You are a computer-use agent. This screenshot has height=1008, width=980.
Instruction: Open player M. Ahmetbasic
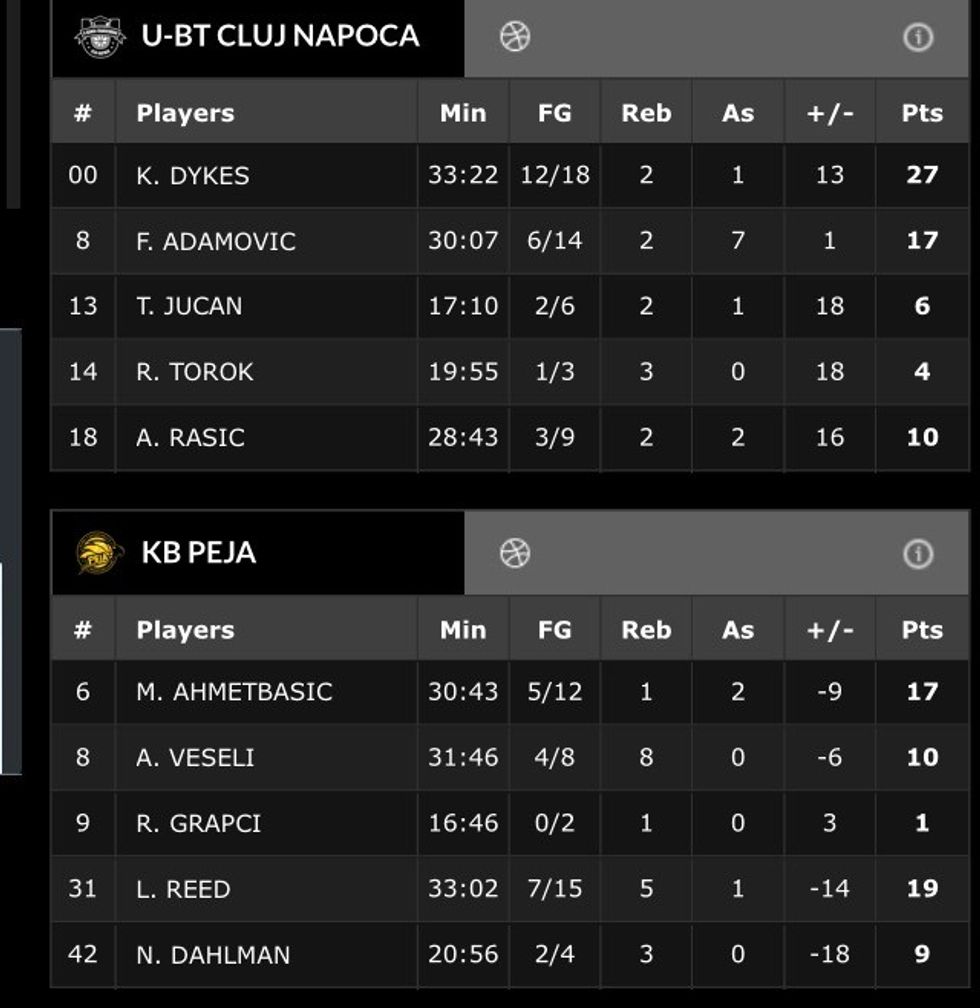pos(234,692)
